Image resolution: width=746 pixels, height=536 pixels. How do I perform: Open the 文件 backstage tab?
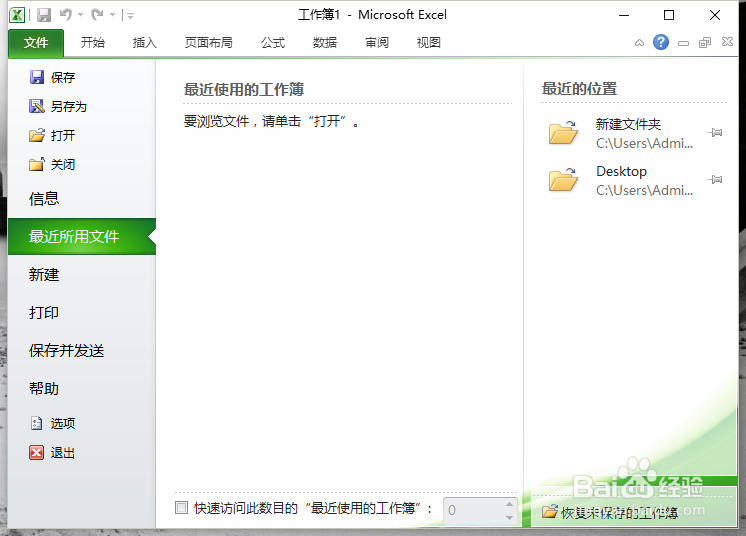36,43
